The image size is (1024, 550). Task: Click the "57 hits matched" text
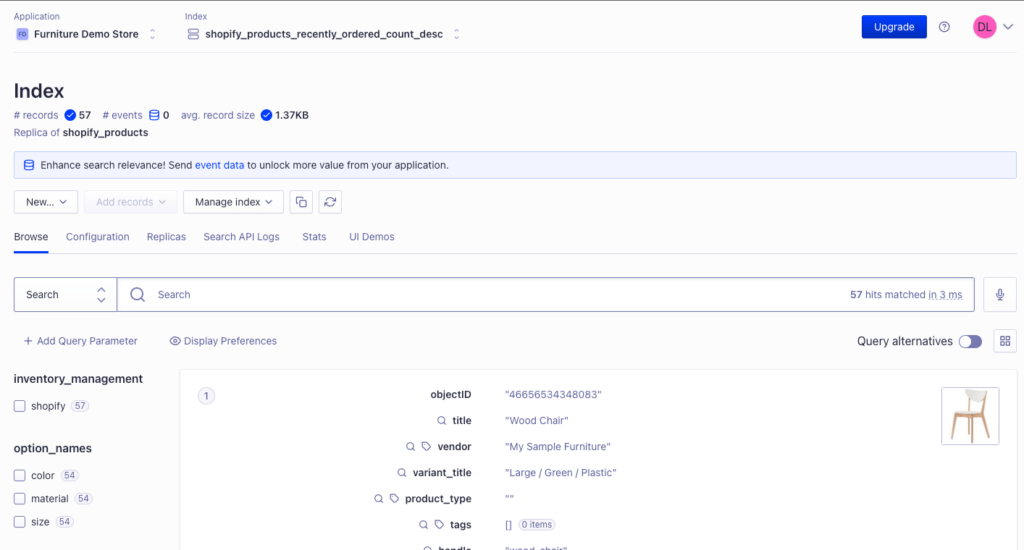(x=888, y=295)
